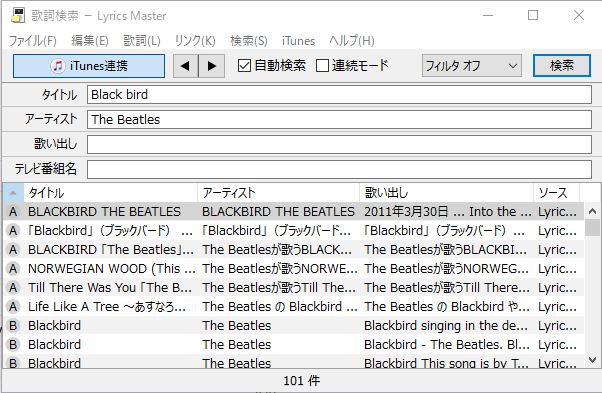
Task: Select row BLACKBIRD THE BEATLES title
Action: (104, 212)
